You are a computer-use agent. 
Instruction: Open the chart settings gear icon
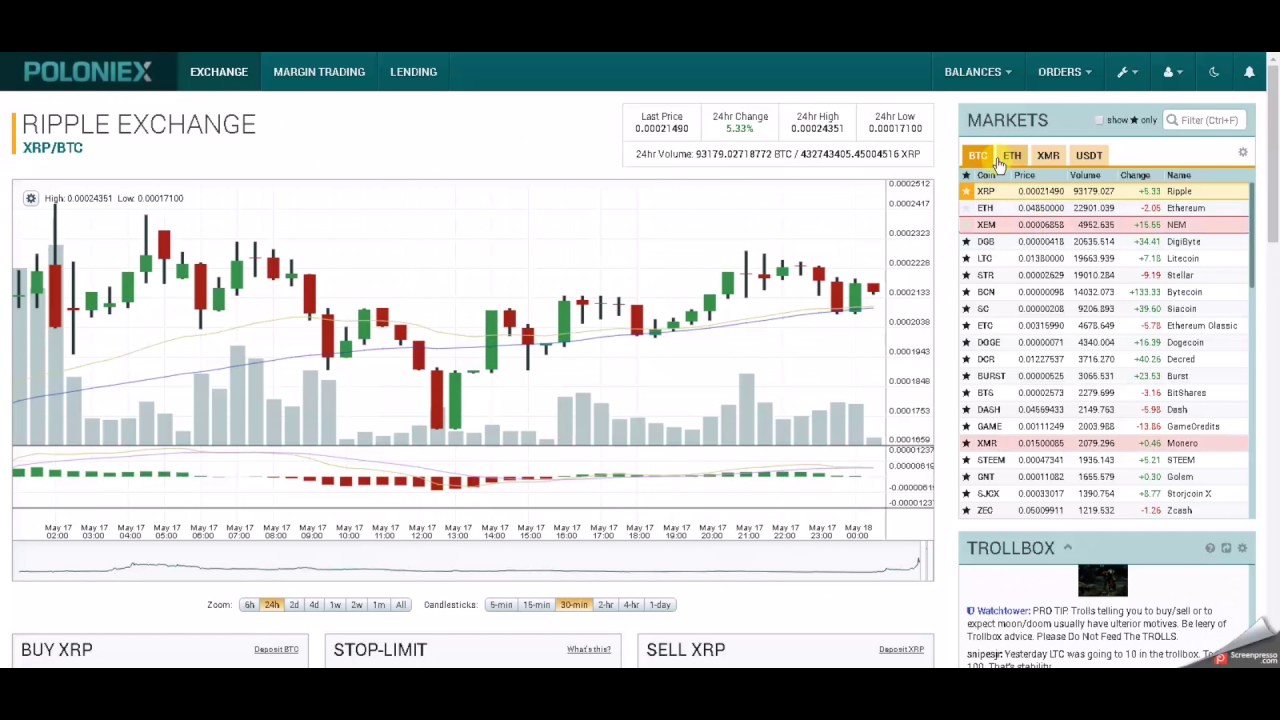pyautogui.click(x=31, y=198)
